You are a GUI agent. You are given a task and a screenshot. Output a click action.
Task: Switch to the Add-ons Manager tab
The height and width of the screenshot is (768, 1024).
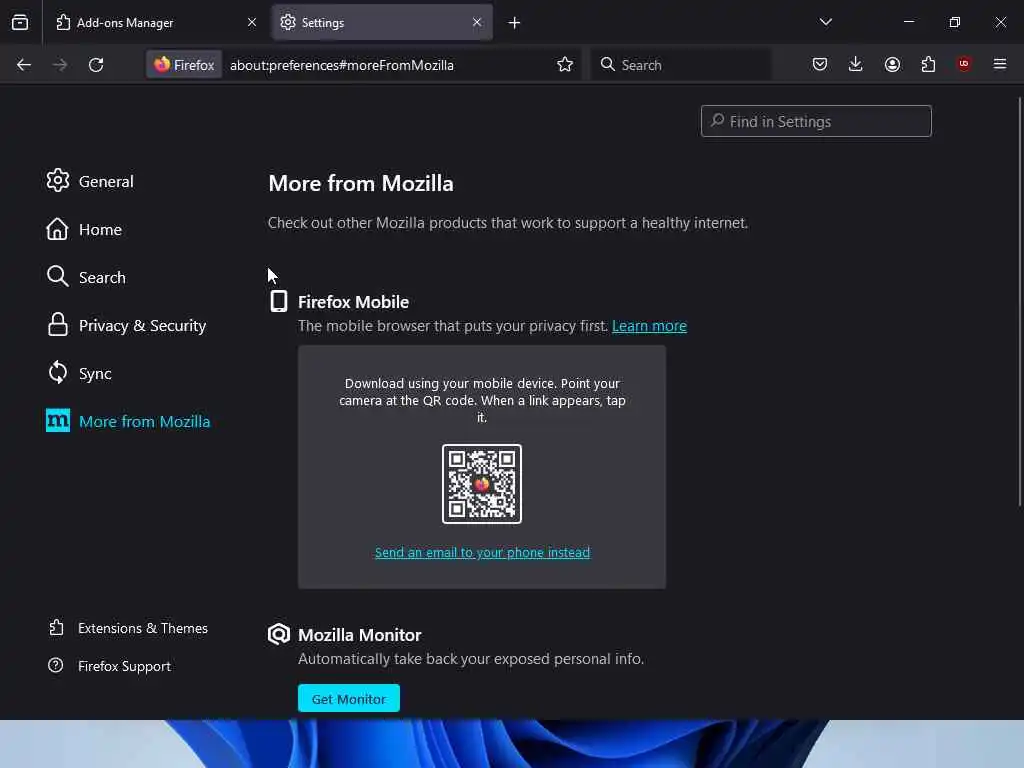tap(157, 22)
